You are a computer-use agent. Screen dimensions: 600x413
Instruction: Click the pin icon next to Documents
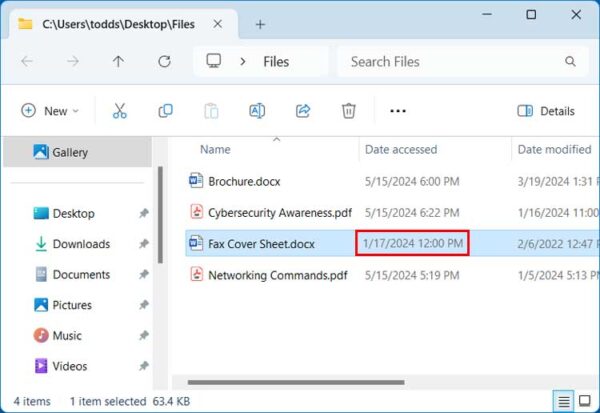(143, 274)
